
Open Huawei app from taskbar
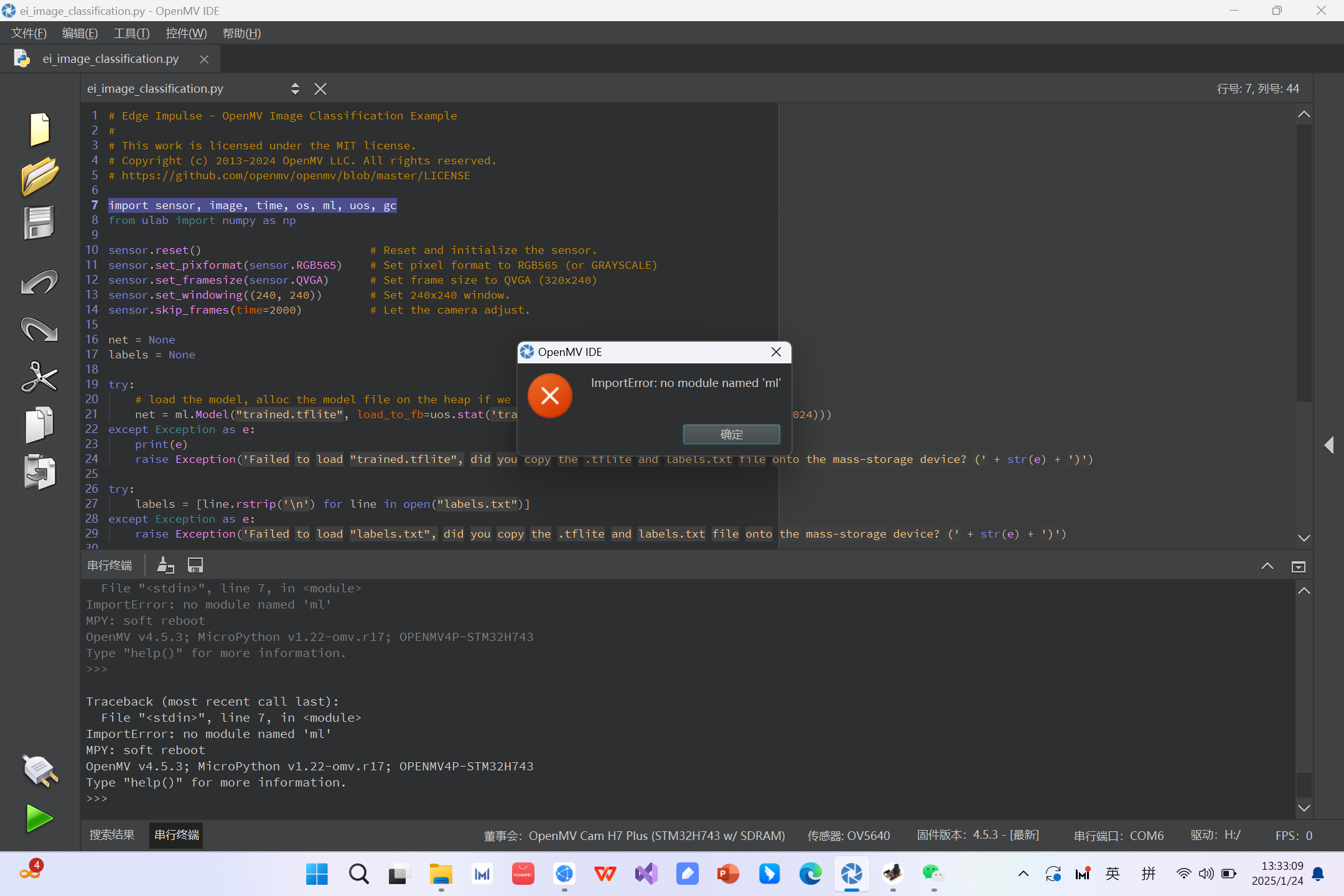click(523, 874)
